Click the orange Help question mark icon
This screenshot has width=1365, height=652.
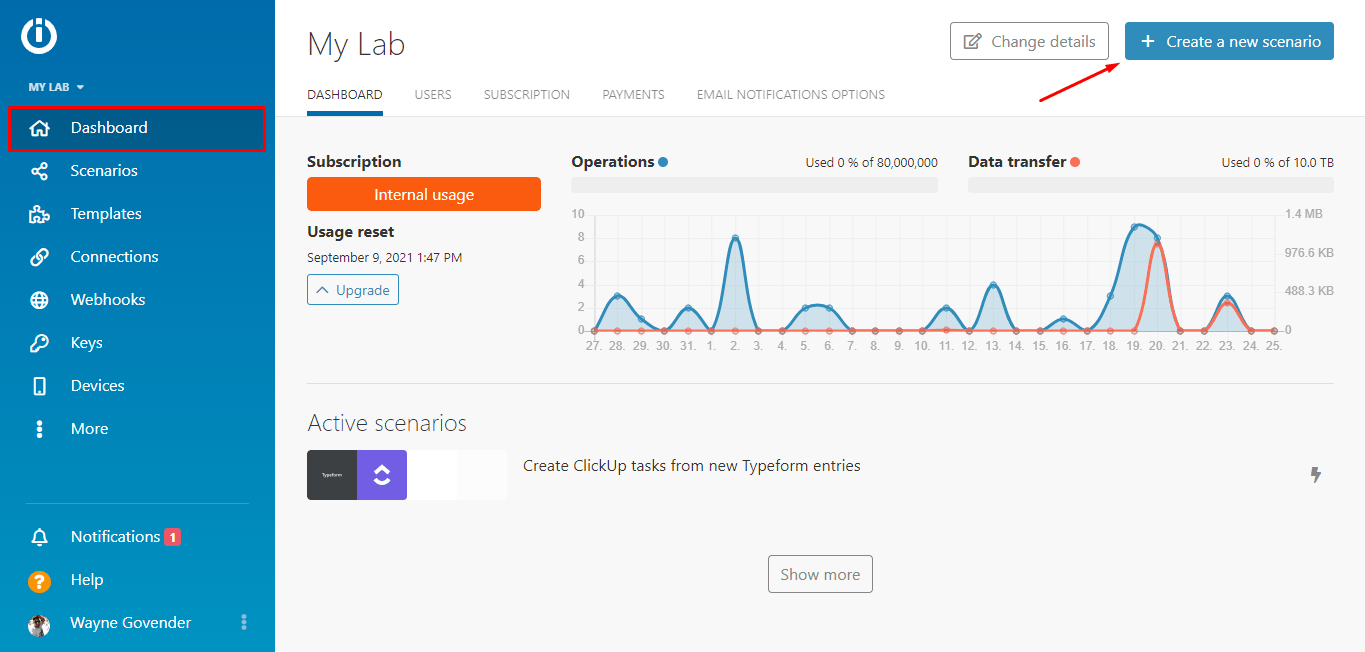click(40, 581)
